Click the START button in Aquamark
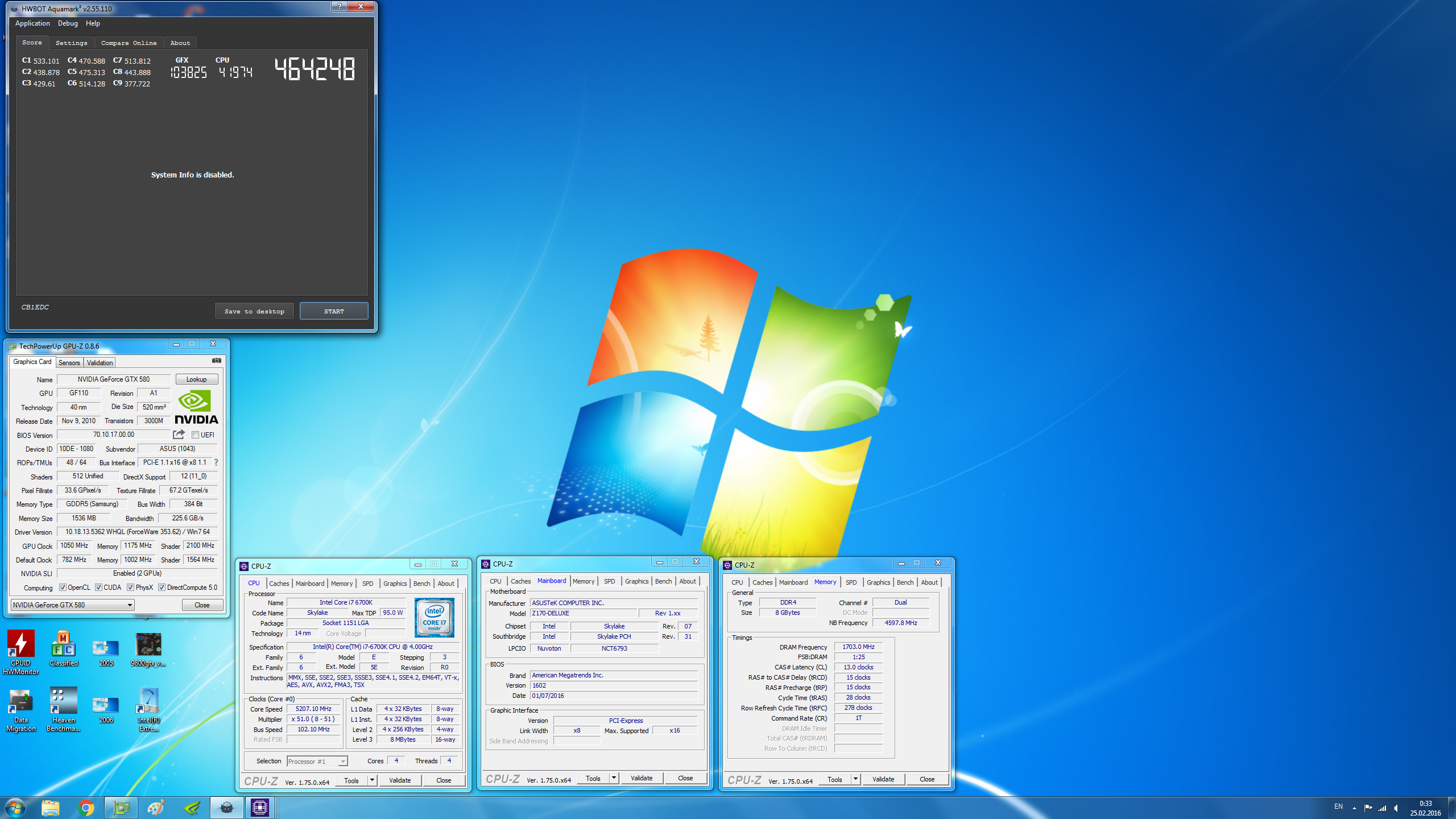 coord(334,311)
